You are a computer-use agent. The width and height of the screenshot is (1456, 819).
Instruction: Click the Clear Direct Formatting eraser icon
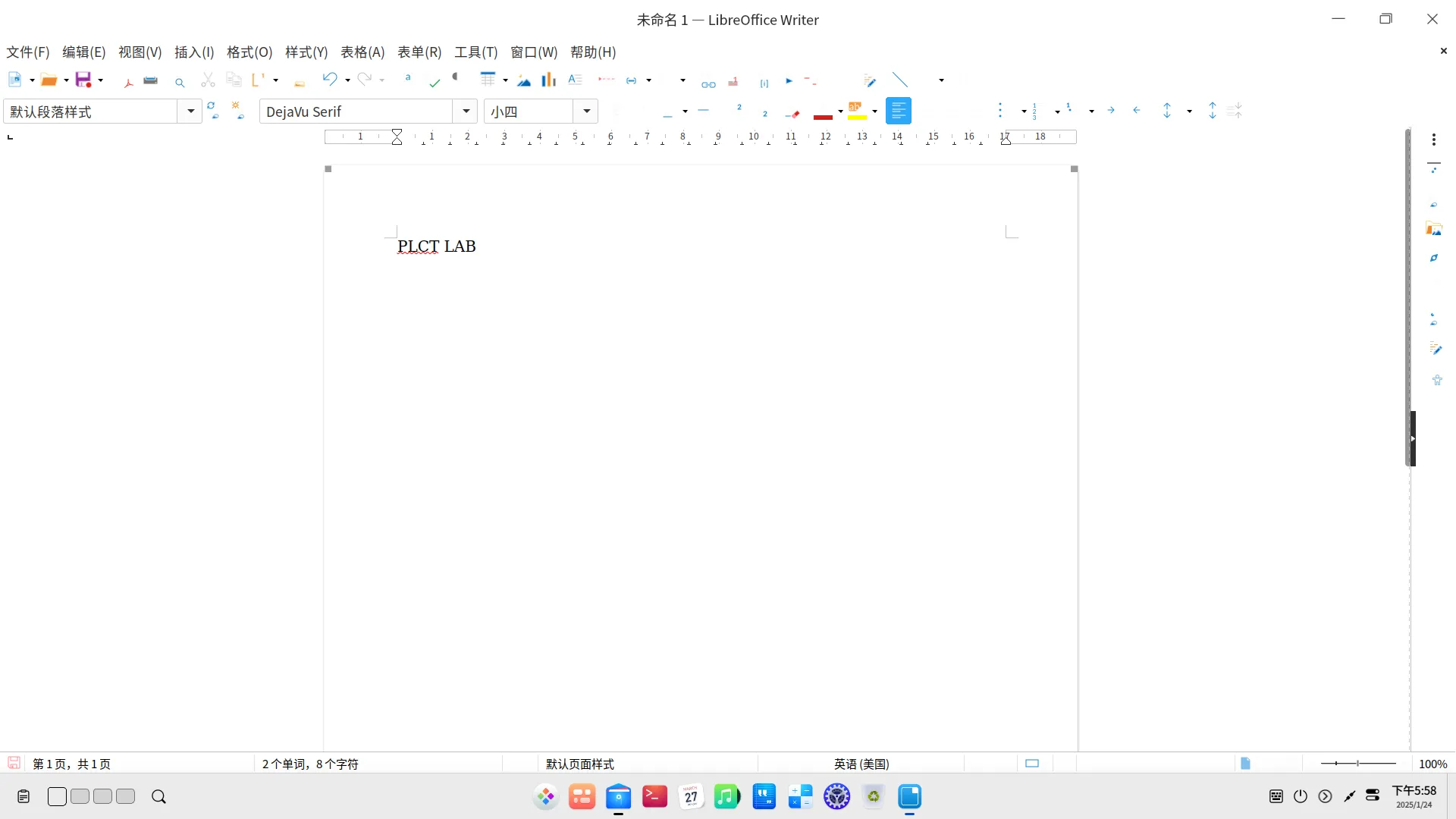[x=793, y=113]
